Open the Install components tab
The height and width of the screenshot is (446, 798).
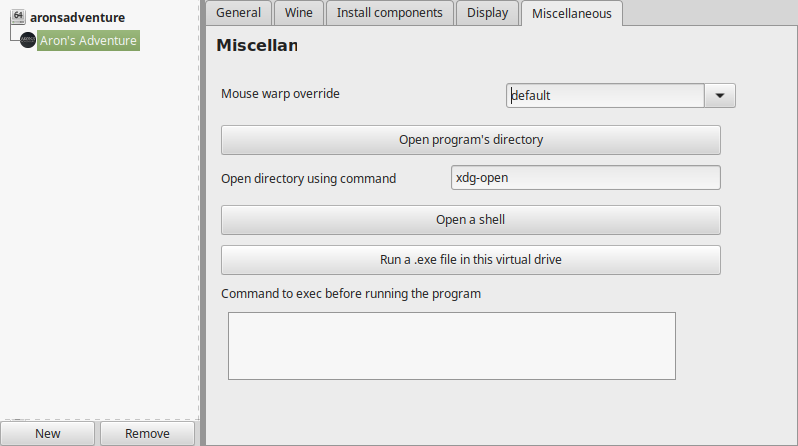tap(389, 13)
